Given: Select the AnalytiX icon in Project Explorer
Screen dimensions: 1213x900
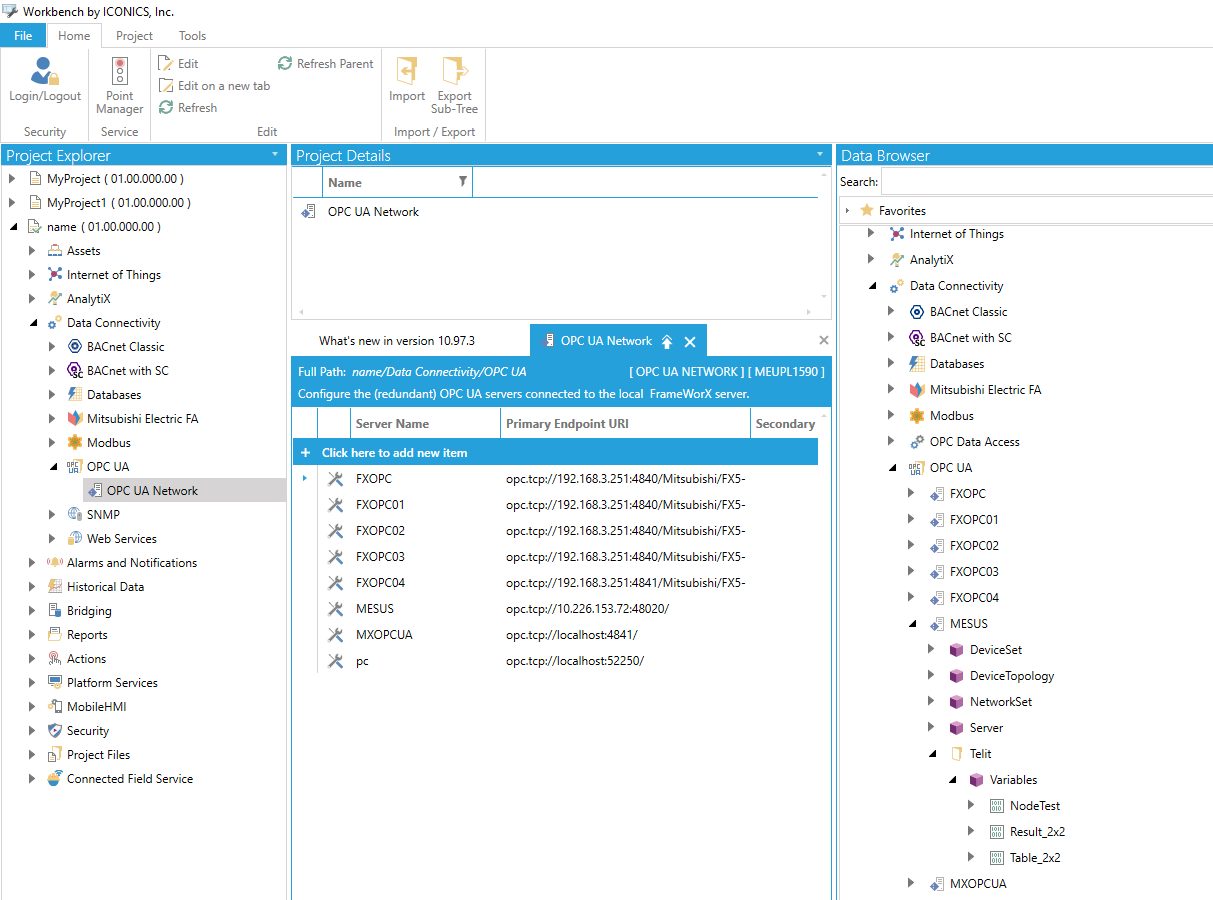Looking at the screenshot, I should click(x=55, y=299).
